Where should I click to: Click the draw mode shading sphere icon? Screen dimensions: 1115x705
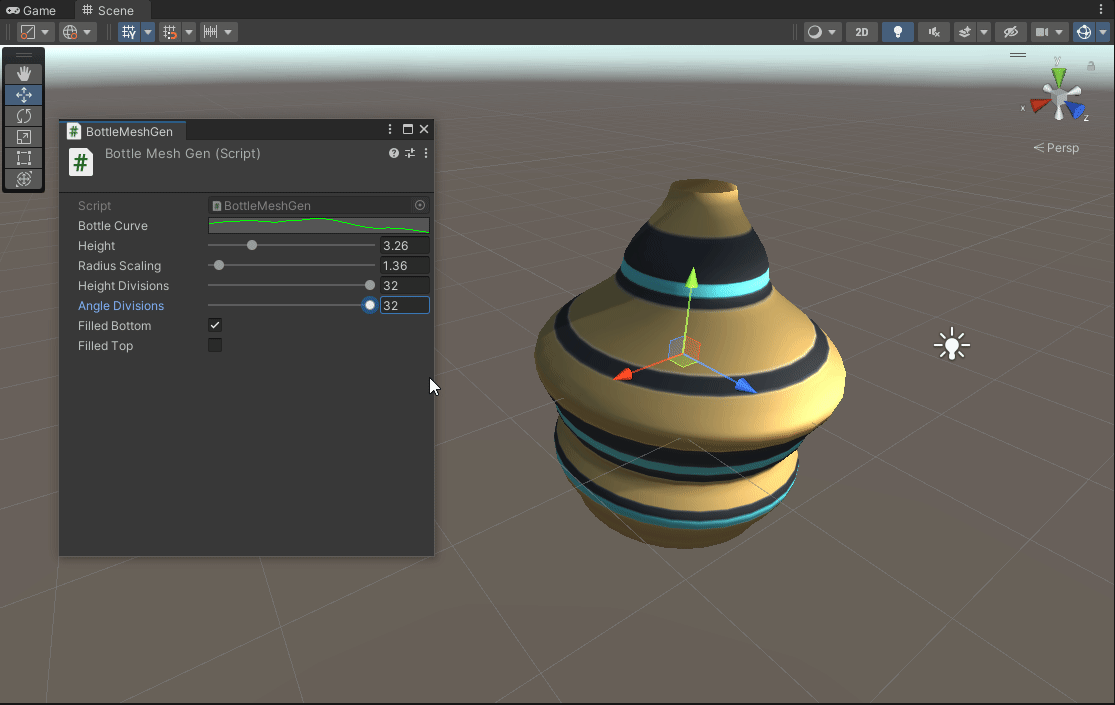[x=815, y=32]
